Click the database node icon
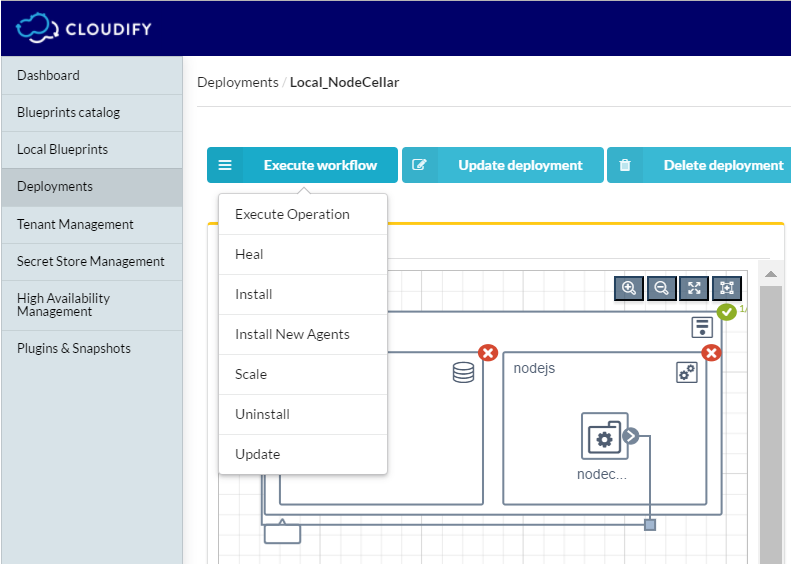This screenshot has width=791, height=564. click(463, 373)
